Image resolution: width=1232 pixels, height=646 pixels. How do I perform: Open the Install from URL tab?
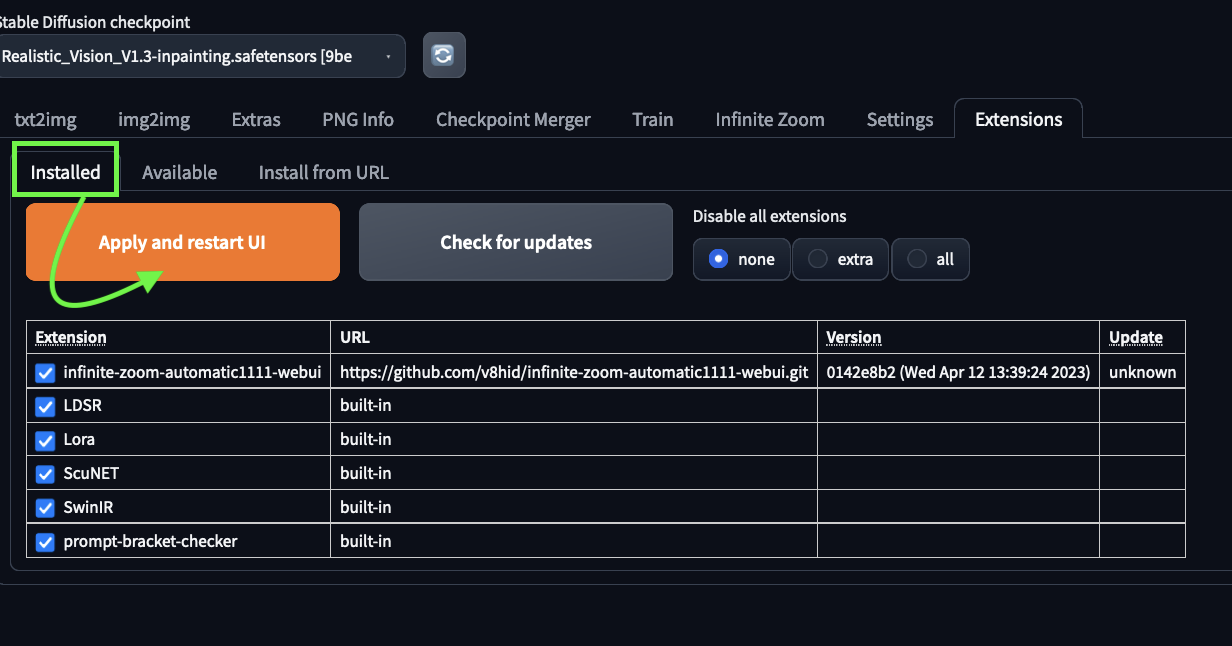pyautogui.click(x=323, y=172)
